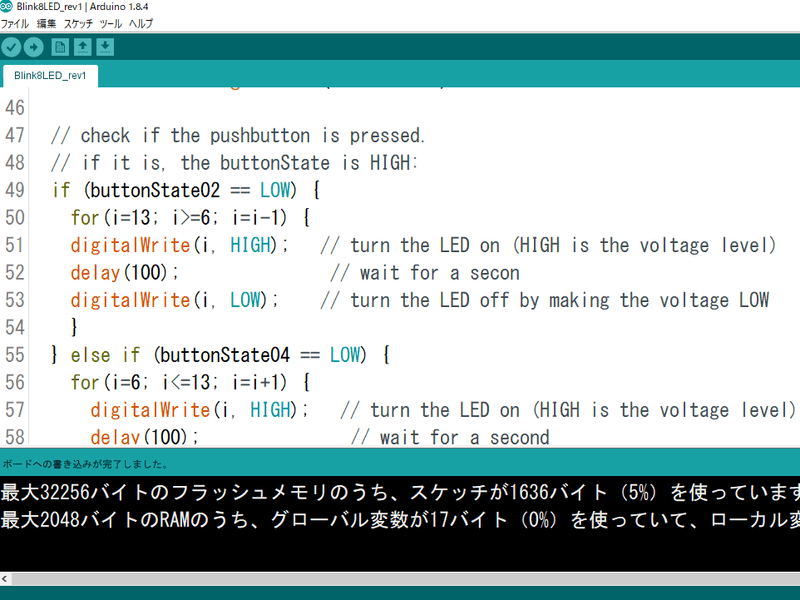Viewport: 800px width, 600px height.
Task: Click the console flash memory output line
Action: point(400,492)
